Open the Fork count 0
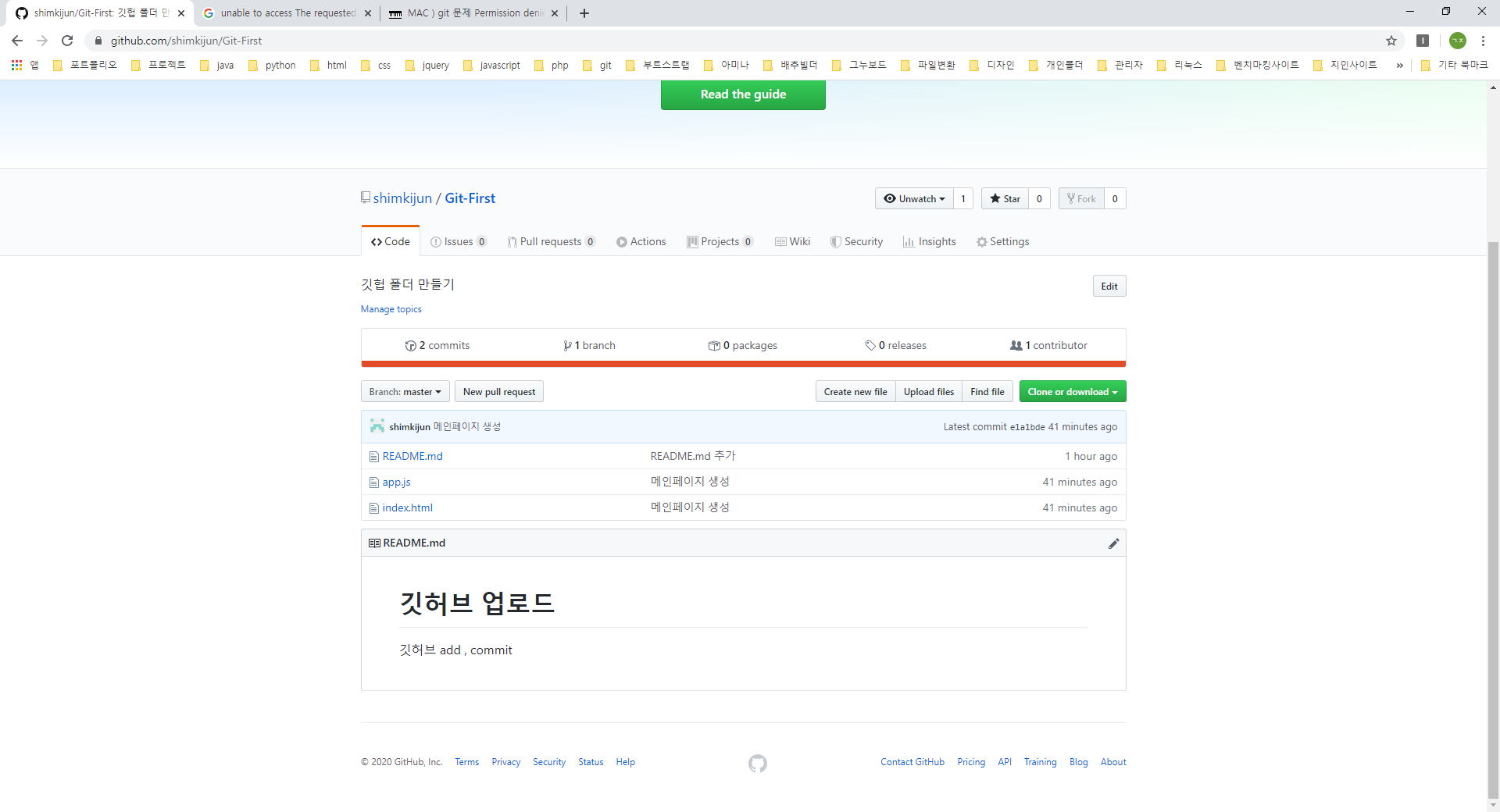Image resolution: width=1500 pixels, height=812 pixels. [x=1115, y=198]
